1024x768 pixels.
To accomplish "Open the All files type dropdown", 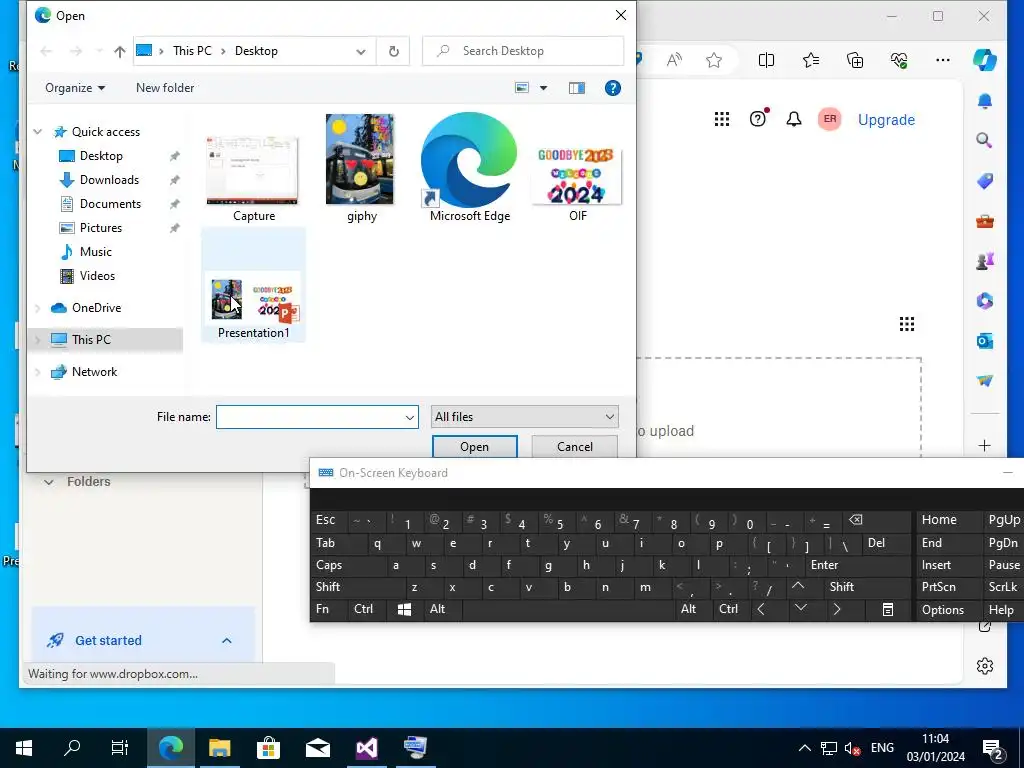I will tap(524, 417).
